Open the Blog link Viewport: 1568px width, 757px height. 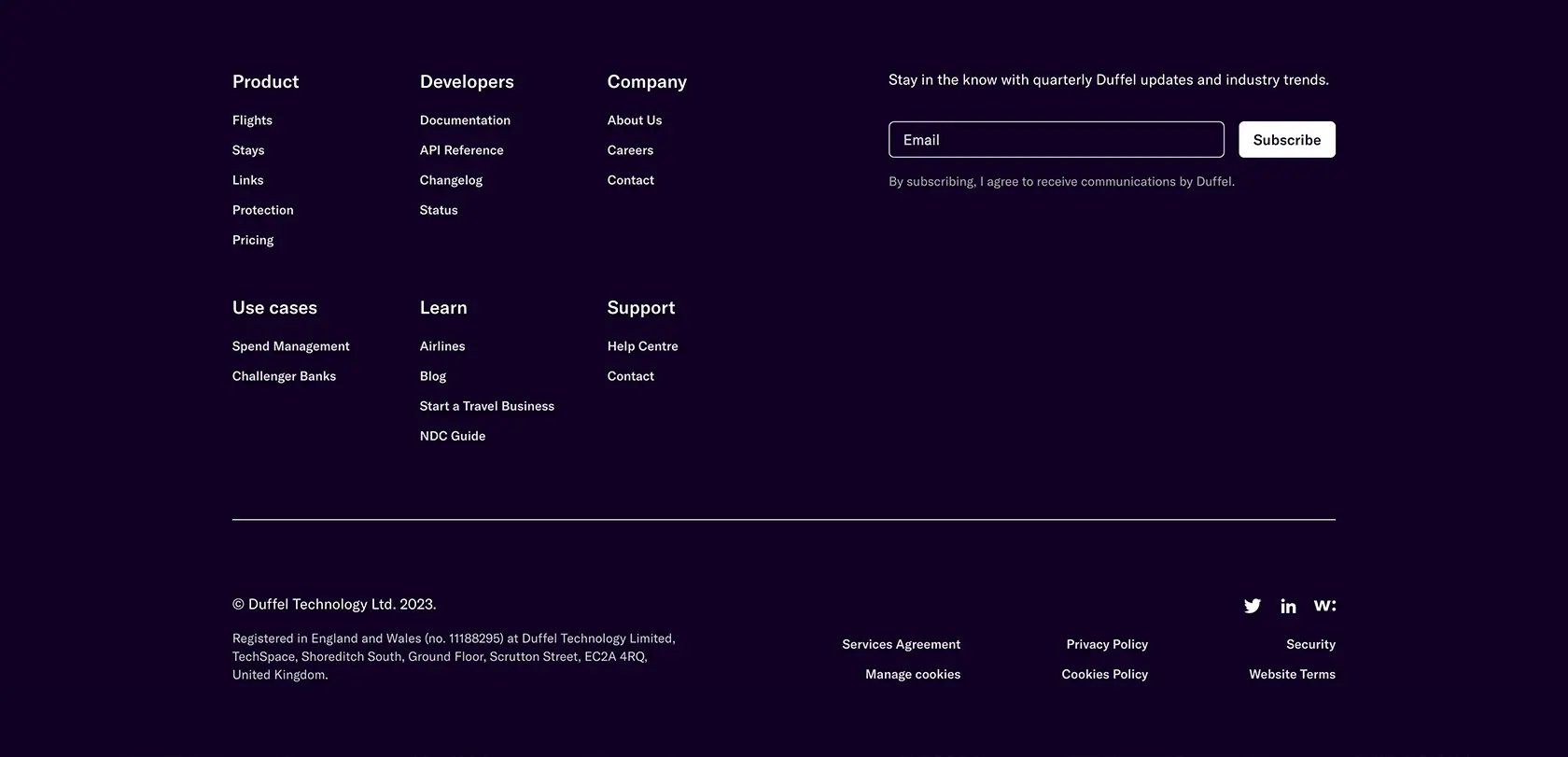pyautogui.click(x=433, y=376)
